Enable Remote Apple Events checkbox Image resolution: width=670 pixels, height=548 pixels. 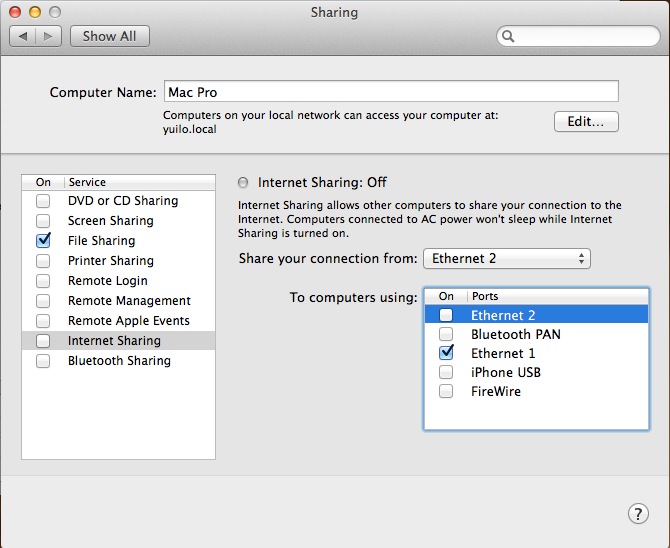click(43, 321)
